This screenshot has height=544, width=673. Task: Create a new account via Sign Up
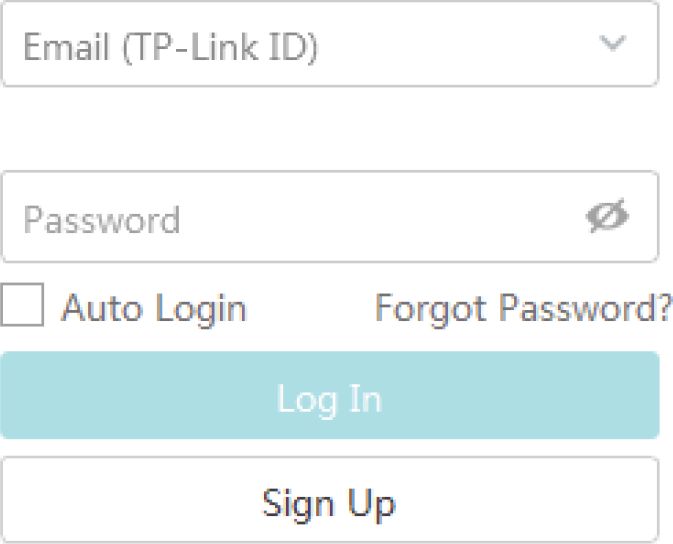(329, 501)
